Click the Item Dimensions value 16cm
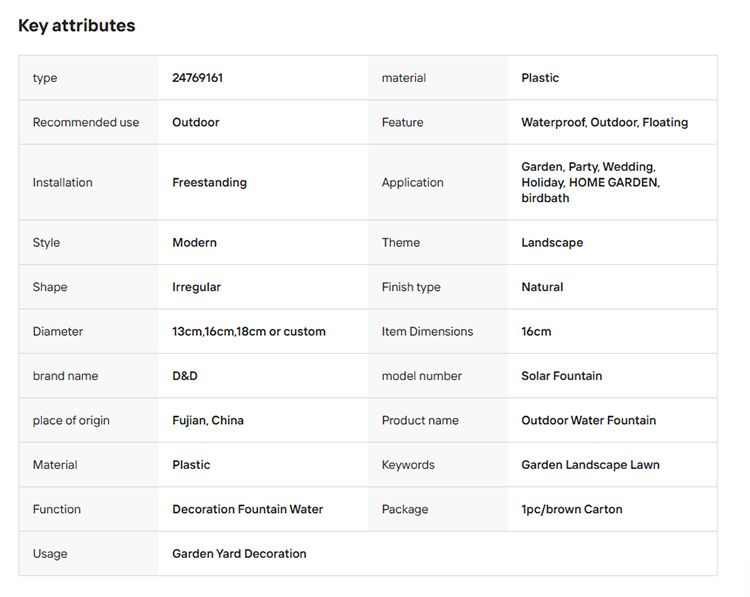The width and height of the screenshot is (750, 597). (536, 331)
